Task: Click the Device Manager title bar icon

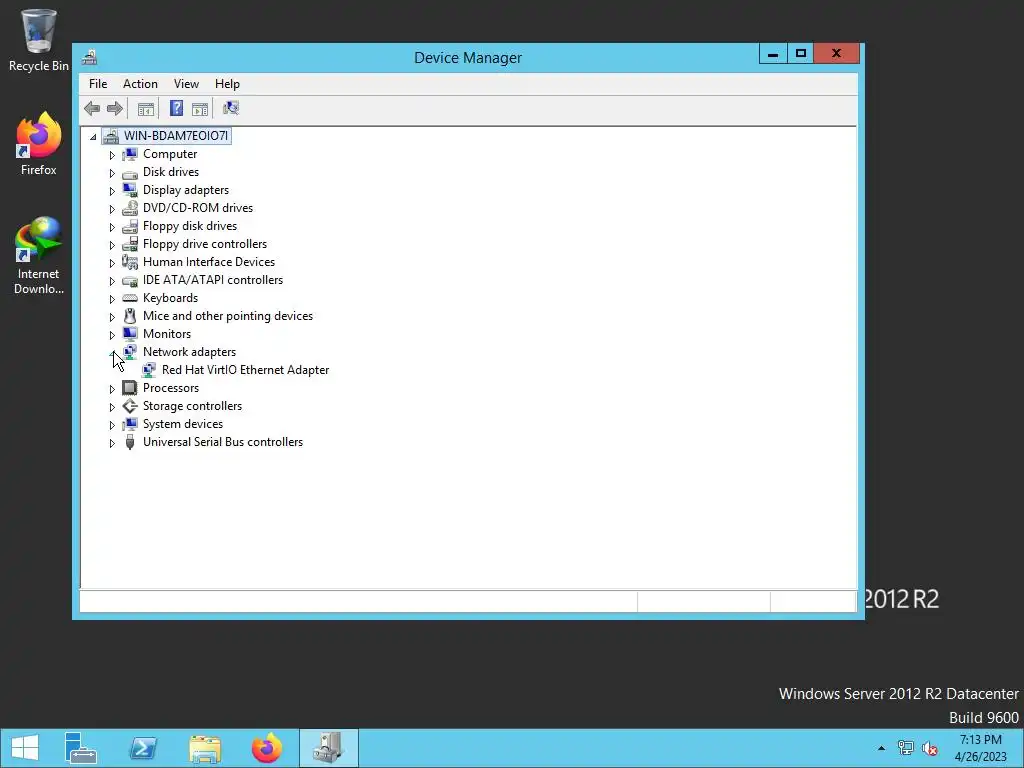Action: [90, 57]
